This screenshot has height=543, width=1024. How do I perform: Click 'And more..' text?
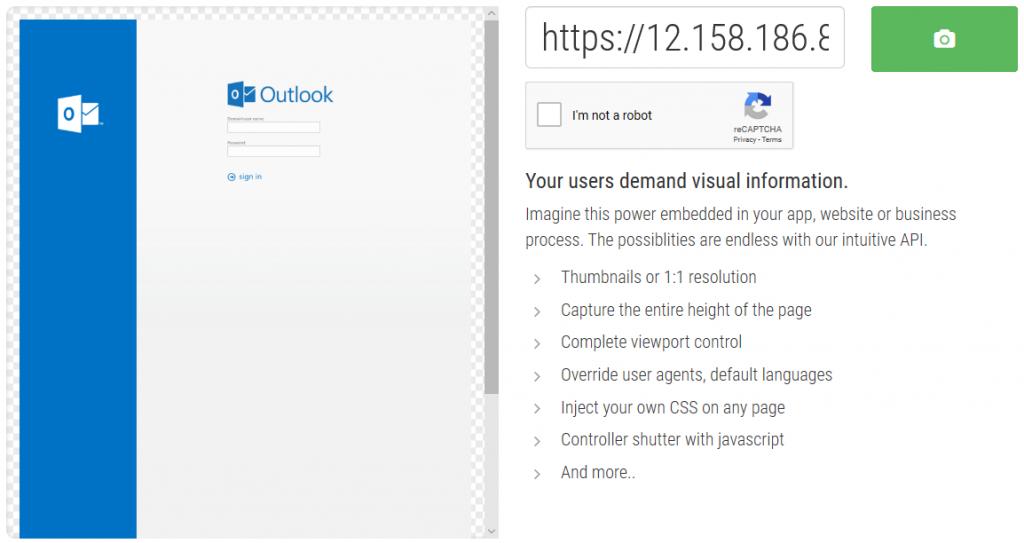598,472
